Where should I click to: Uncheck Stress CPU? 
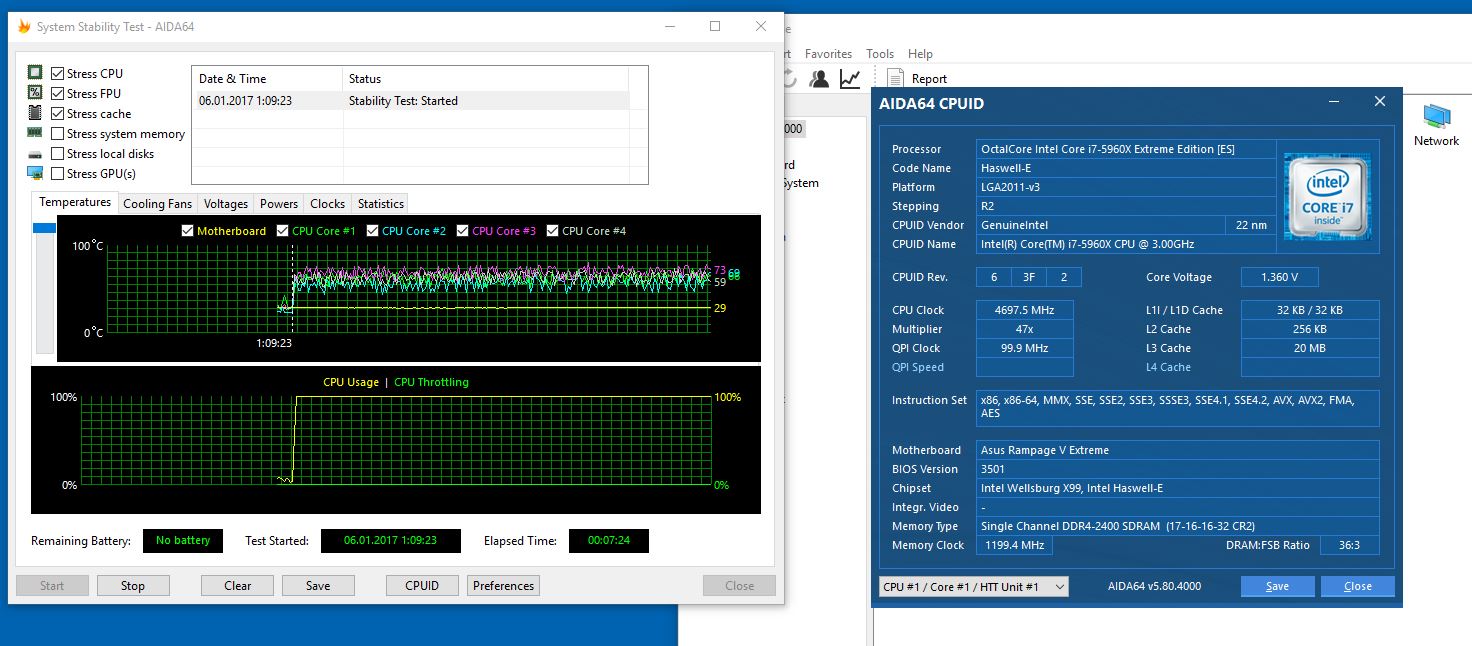pos(58,73)
